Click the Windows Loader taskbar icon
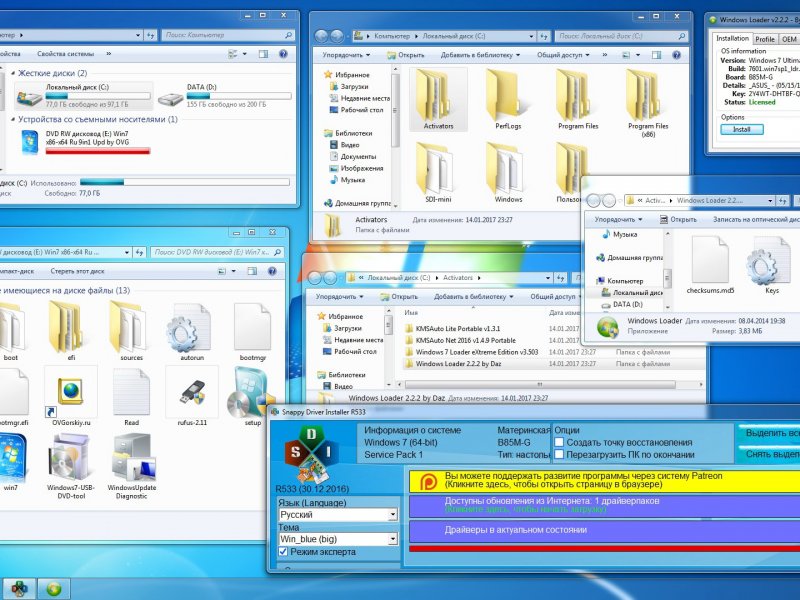This screenshot has width=800, height=600. coord(54,589)
